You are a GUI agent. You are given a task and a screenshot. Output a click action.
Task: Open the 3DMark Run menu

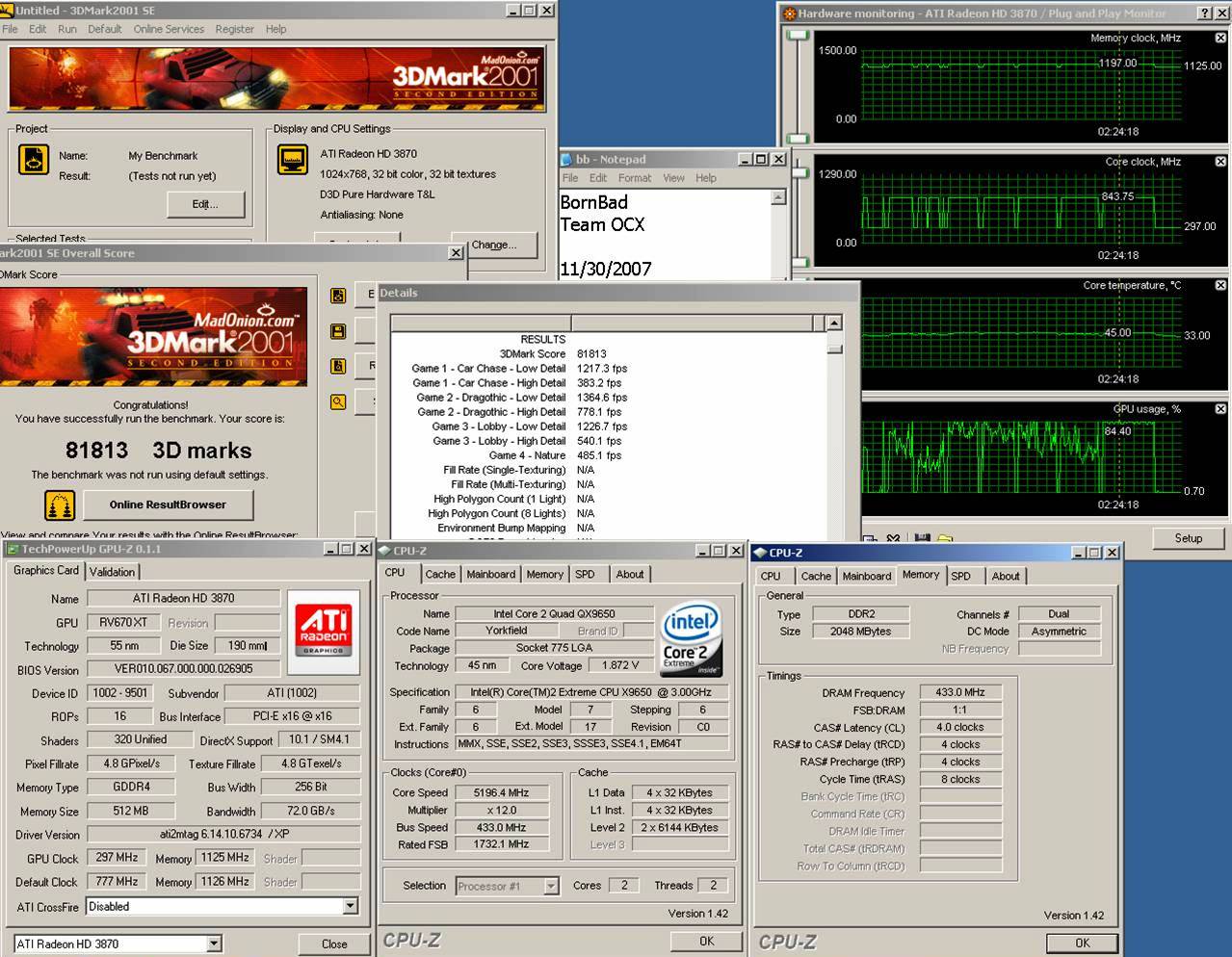tap(67, 29)
